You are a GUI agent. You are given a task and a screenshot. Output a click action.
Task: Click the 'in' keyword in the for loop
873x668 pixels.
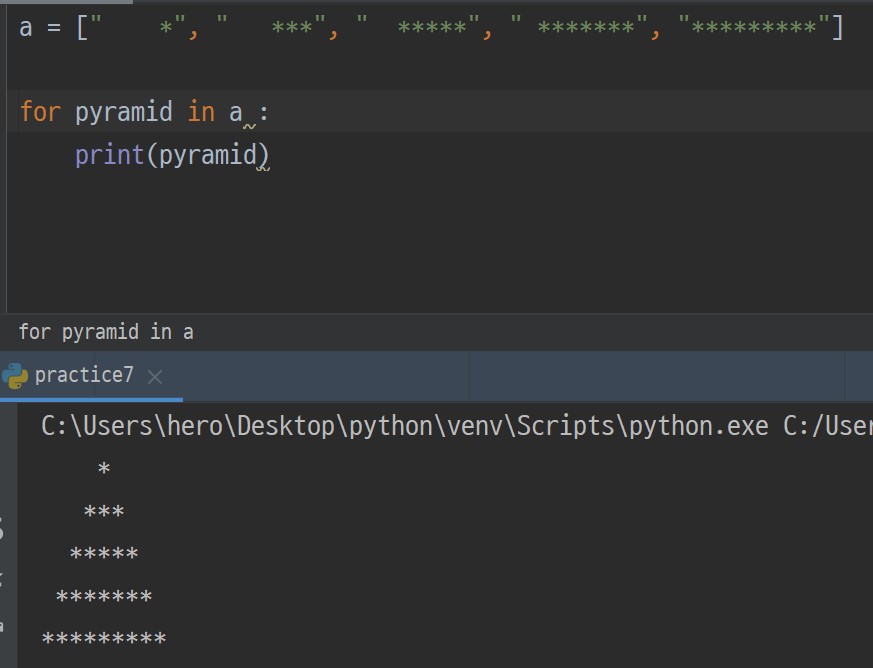(x=201, y=112)
